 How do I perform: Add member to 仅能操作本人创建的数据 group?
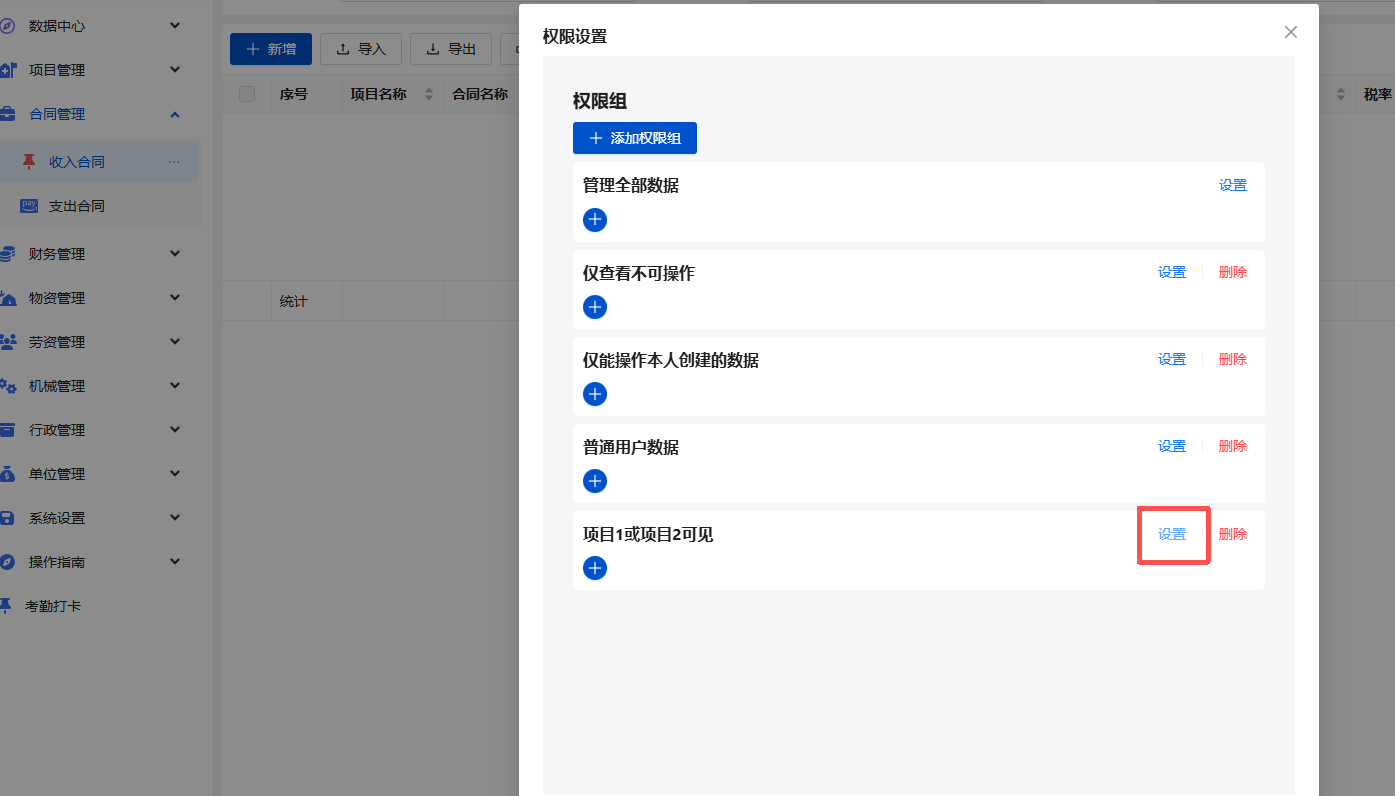pyautogui.click(x=595, y=394)
